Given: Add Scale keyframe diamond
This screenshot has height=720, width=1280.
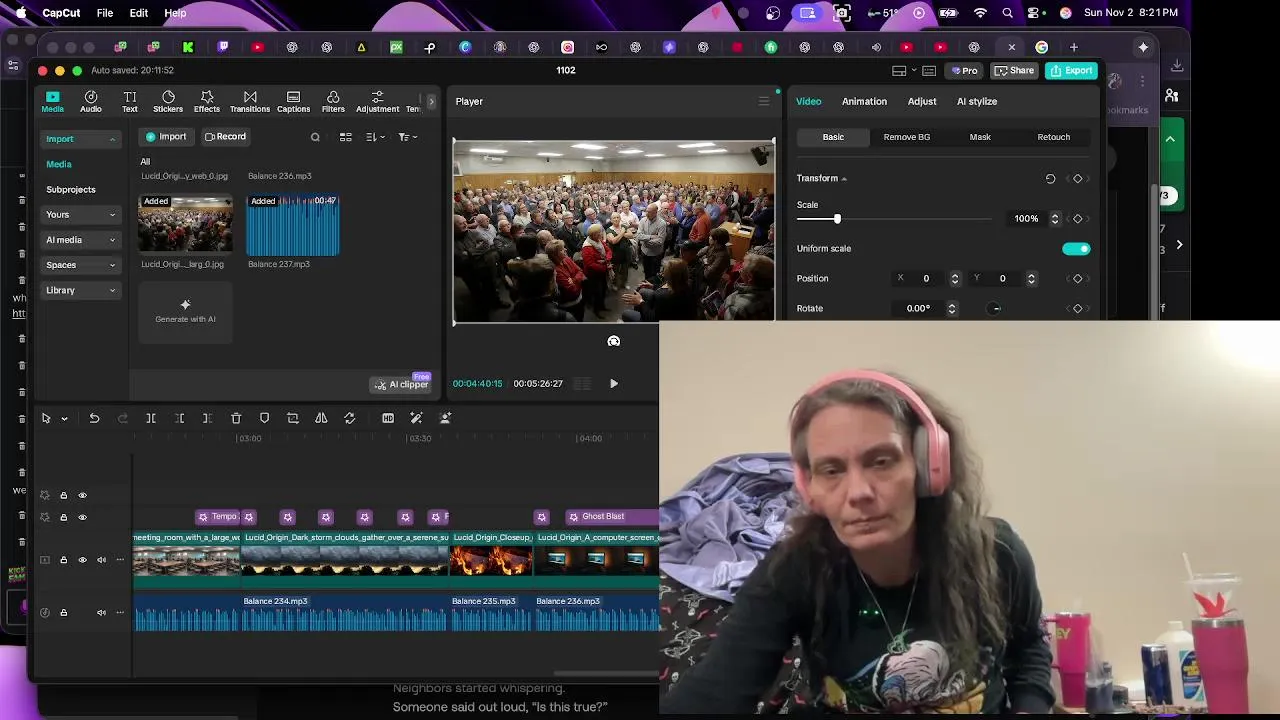Looking at the screenshot, I should [1077, 219].
